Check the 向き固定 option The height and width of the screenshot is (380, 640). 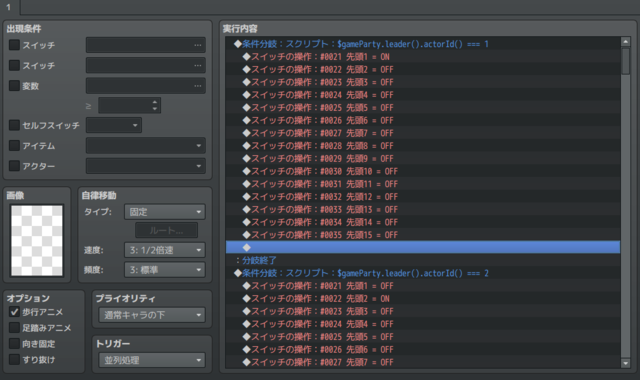click(x=14, y=344)
